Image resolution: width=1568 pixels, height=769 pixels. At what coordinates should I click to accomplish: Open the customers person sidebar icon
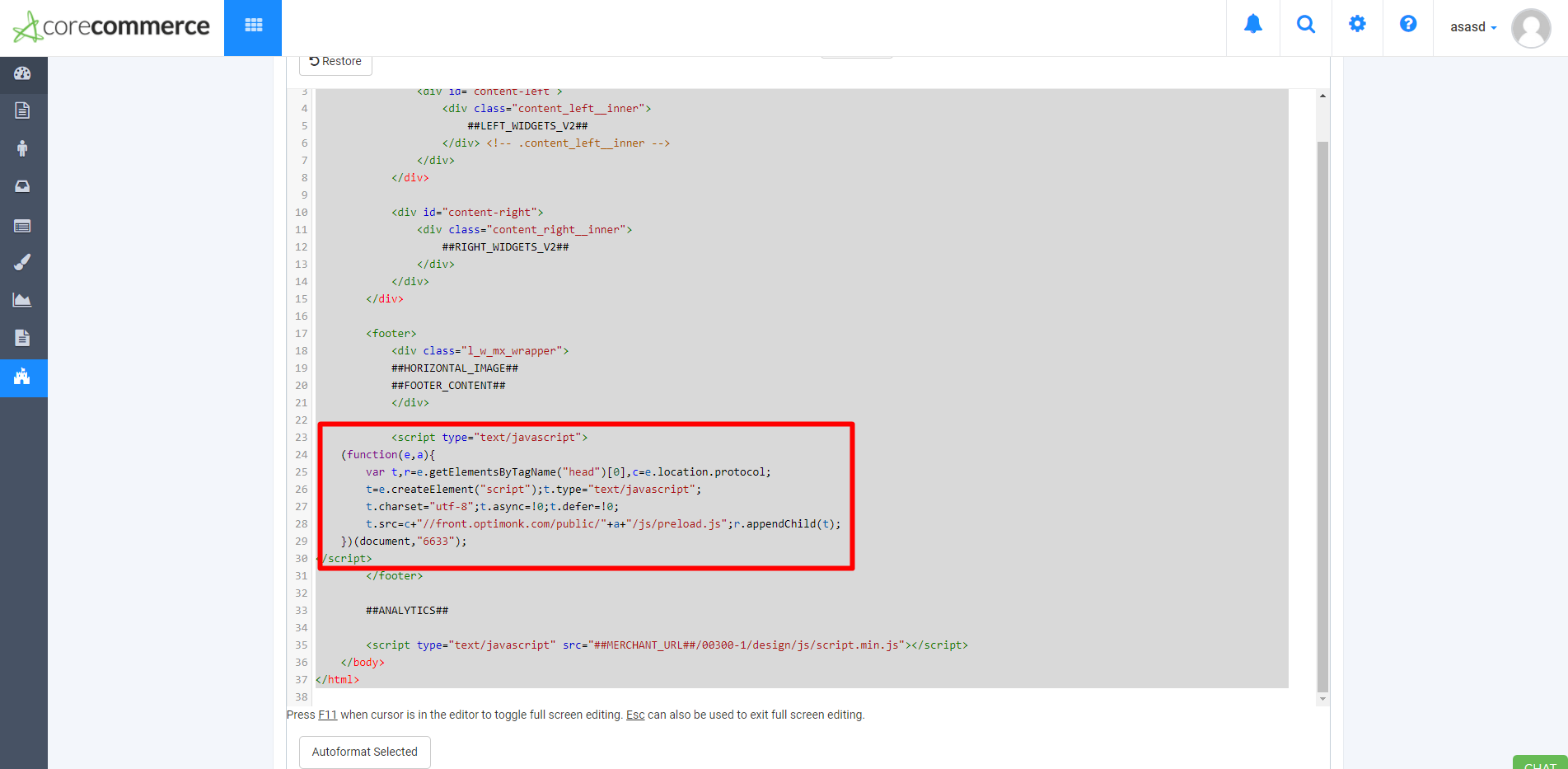22,148
